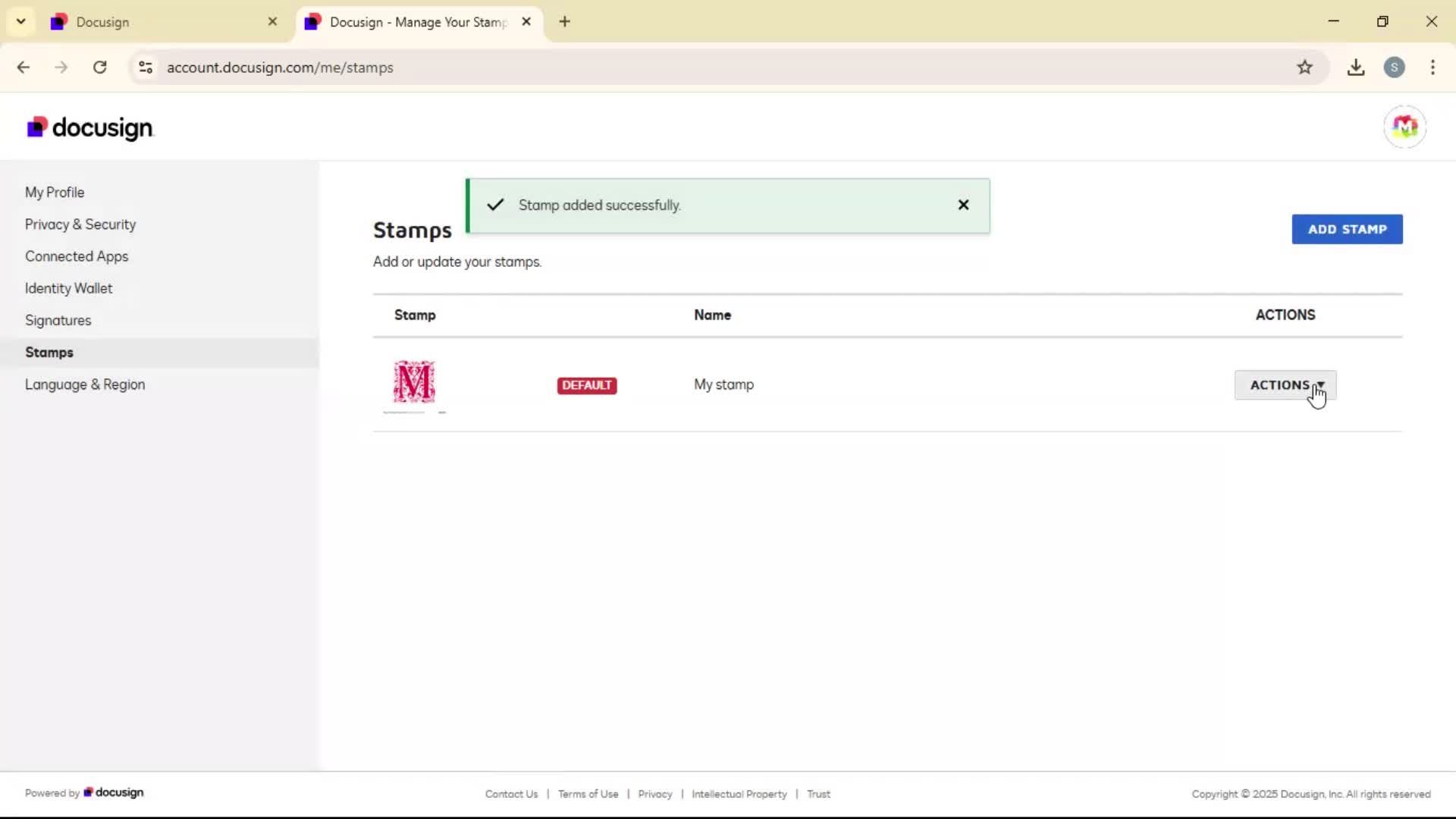Click the browser back arrow
The image size is (1456, 819).
pyautogui.click(x=24, y=67)
